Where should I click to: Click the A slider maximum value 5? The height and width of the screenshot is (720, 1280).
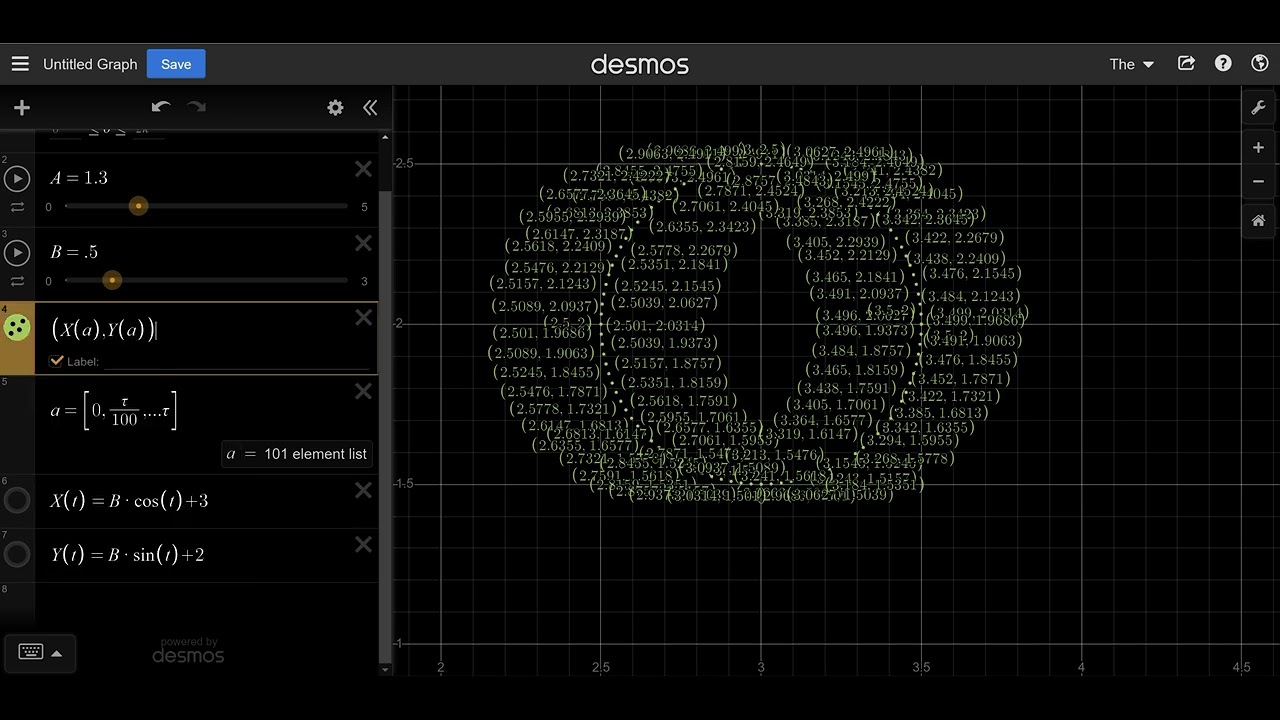pyautogui.click(x=364, y=207)
